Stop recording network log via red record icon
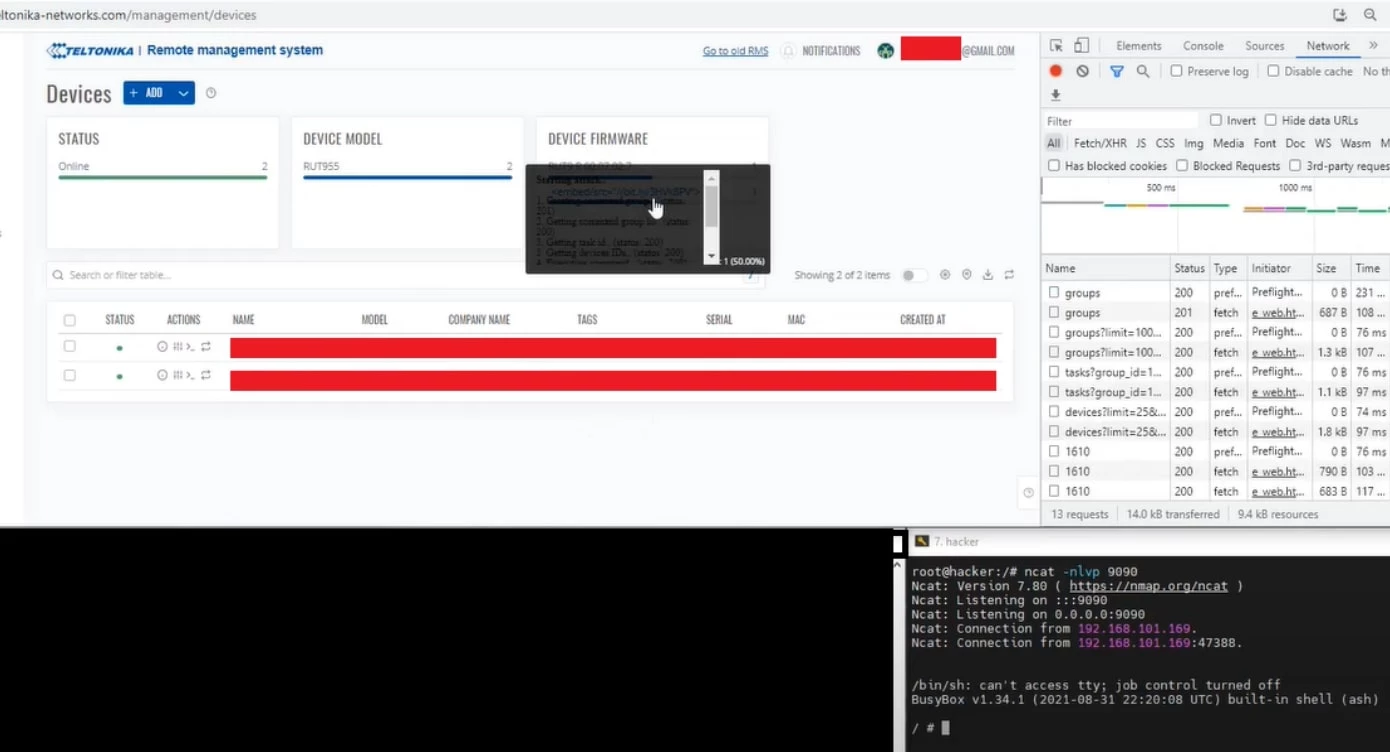The width and height of the screenshot is (1390, 754). [x=1056, y=71]
